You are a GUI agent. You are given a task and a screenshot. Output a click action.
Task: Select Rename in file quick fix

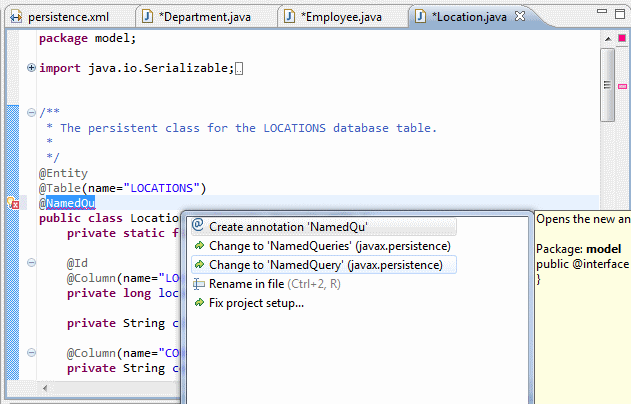(324, 284)
